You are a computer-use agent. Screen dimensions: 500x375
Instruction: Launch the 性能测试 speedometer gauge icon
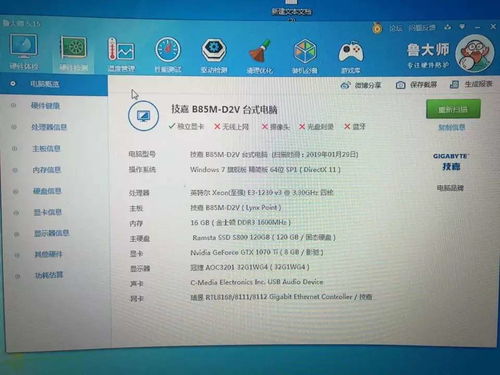click(168, 55)
